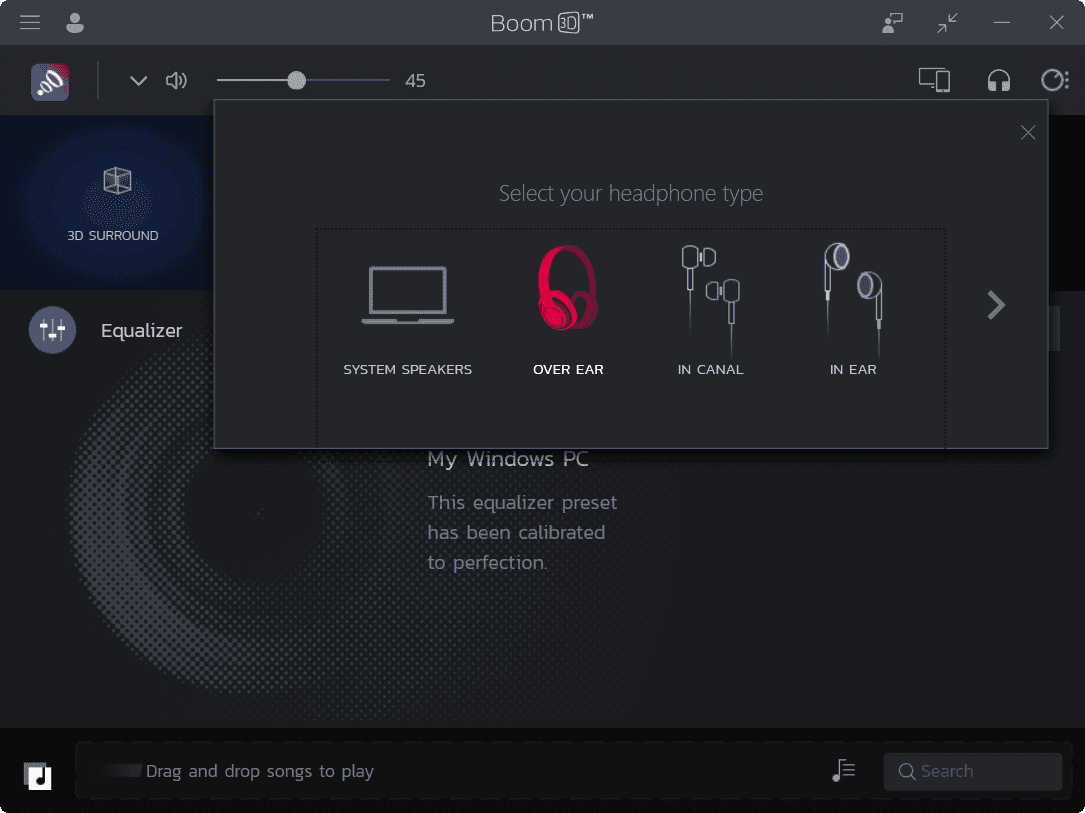The height and width of the screenshot is (813, 1085).
Task: Open the hamburger menu
Action: point(30,23)
